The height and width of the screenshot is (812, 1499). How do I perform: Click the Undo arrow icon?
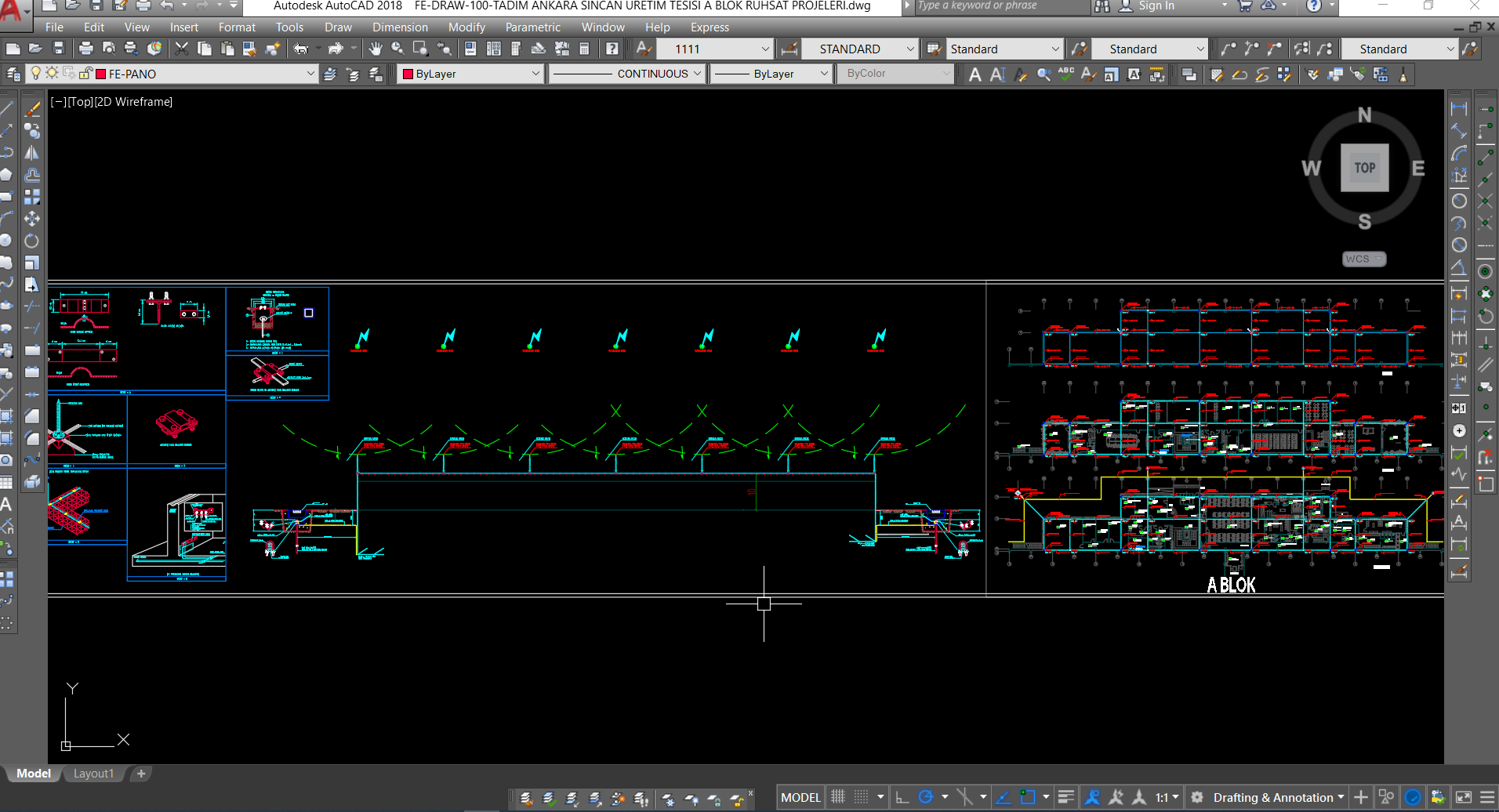tap(301, 49)
